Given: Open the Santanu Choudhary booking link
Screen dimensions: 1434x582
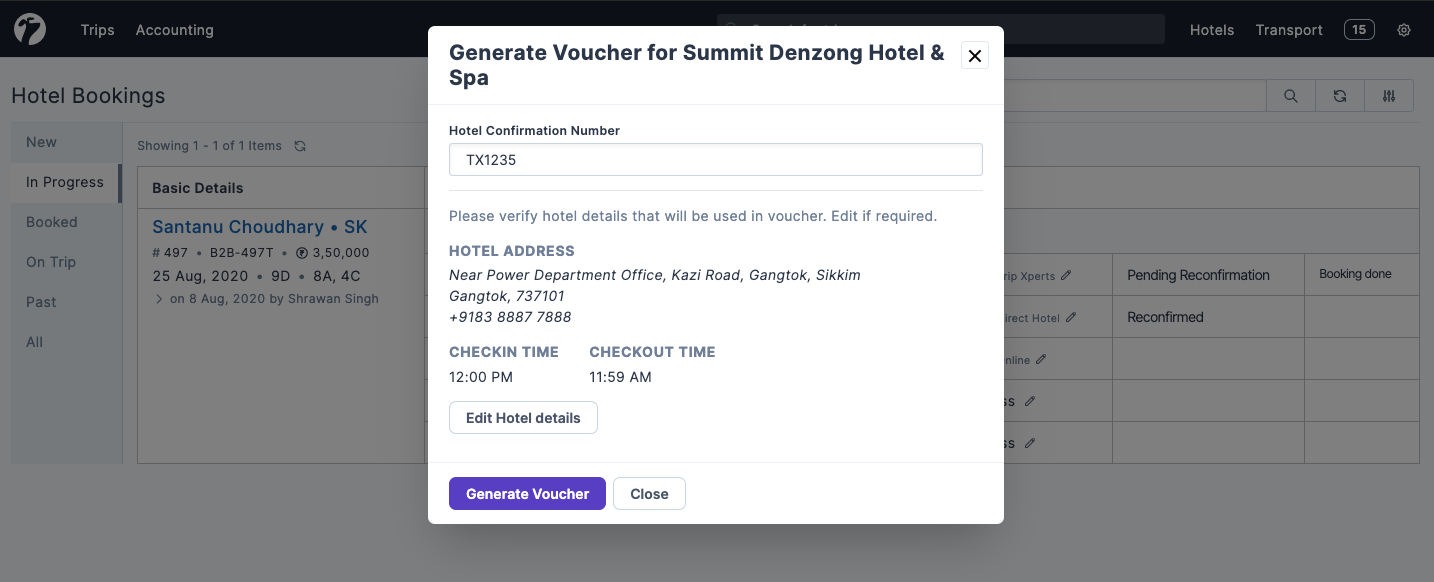Looking at the screenshot, I should coord(261,226).
